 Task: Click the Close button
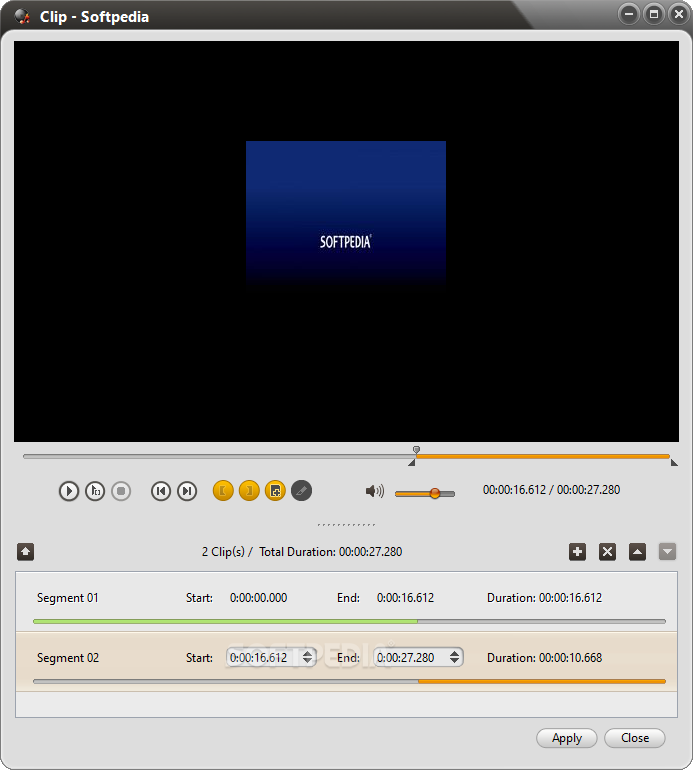635,738
